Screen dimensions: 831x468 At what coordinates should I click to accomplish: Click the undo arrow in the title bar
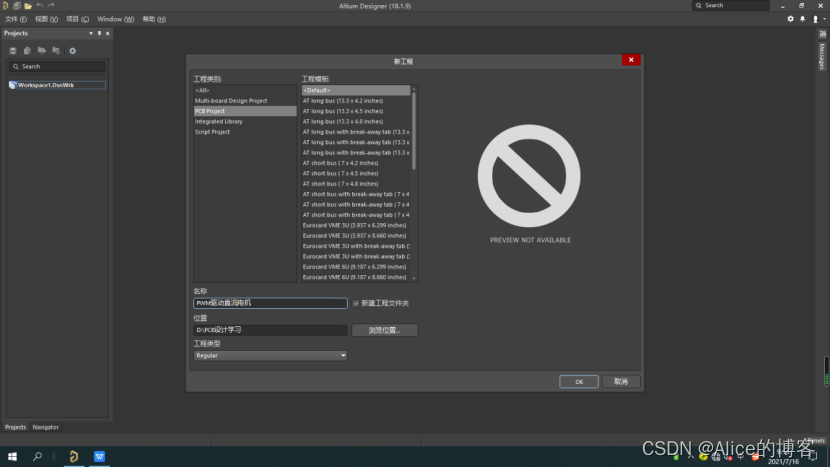(40, 5)
